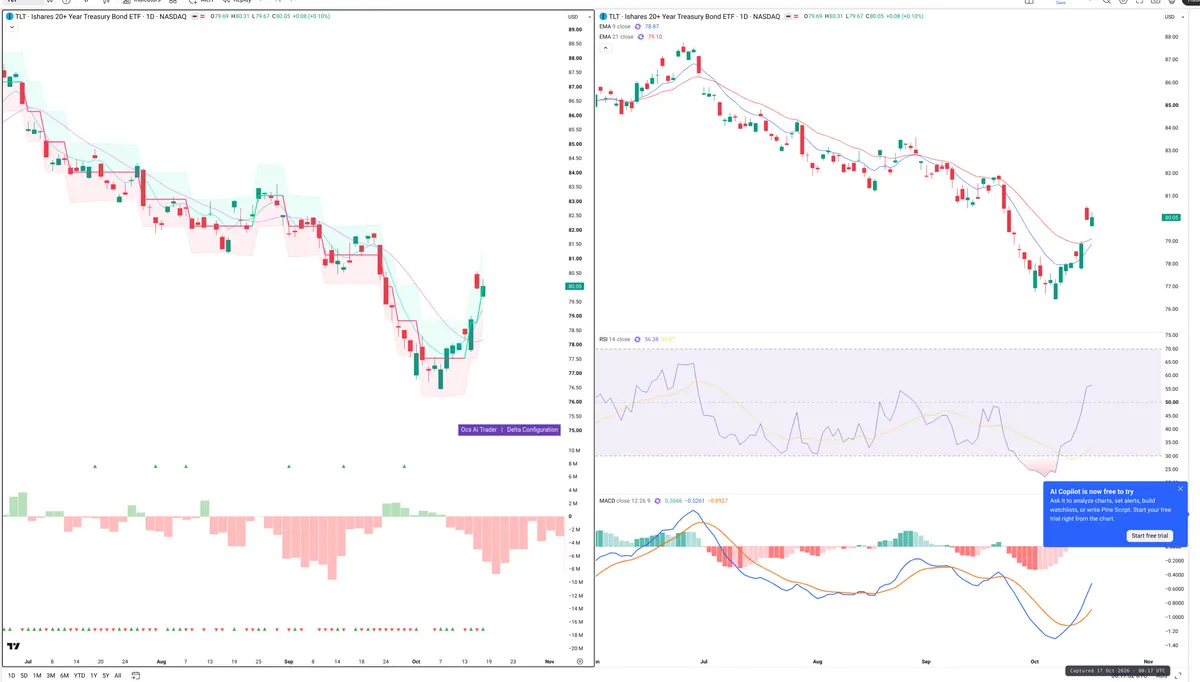The image size is (1200, 682).
Task: Select the EMA 9 close indicator legend
Action: click(x=616, y=27)
